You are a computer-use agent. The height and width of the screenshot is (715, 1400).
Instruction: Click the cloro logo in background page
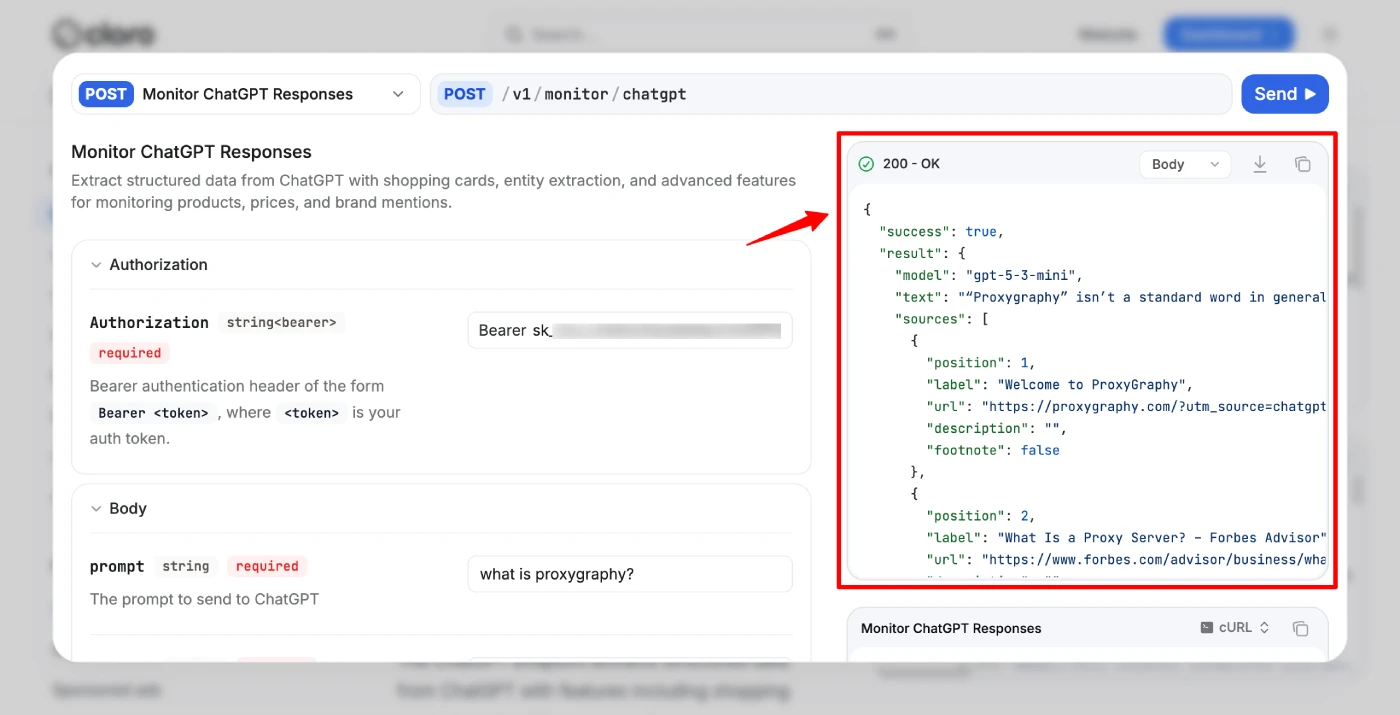pos(104,34)
